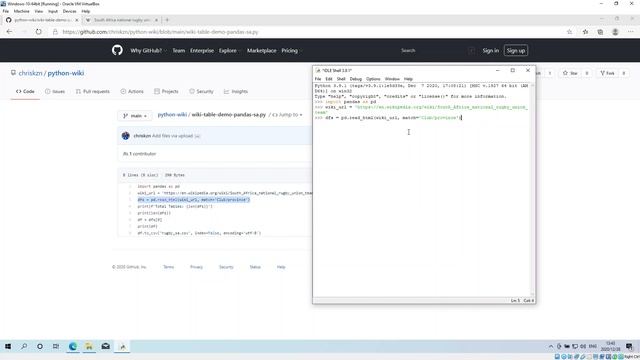Click Fork button on repository

607,73
